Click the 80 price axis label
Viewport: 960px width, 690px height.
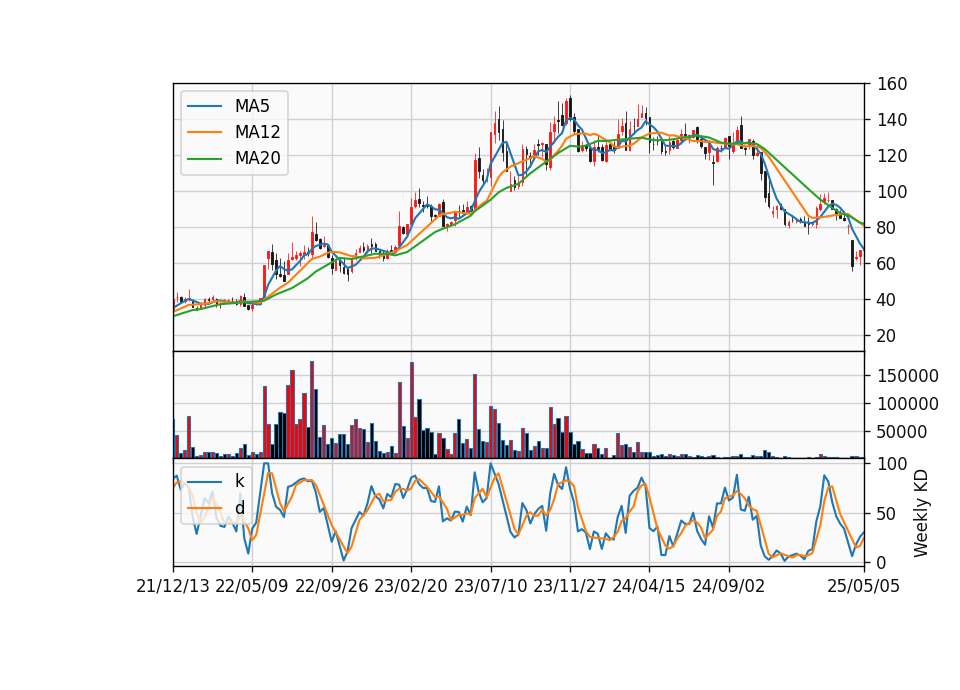click(x=887, y=228)
